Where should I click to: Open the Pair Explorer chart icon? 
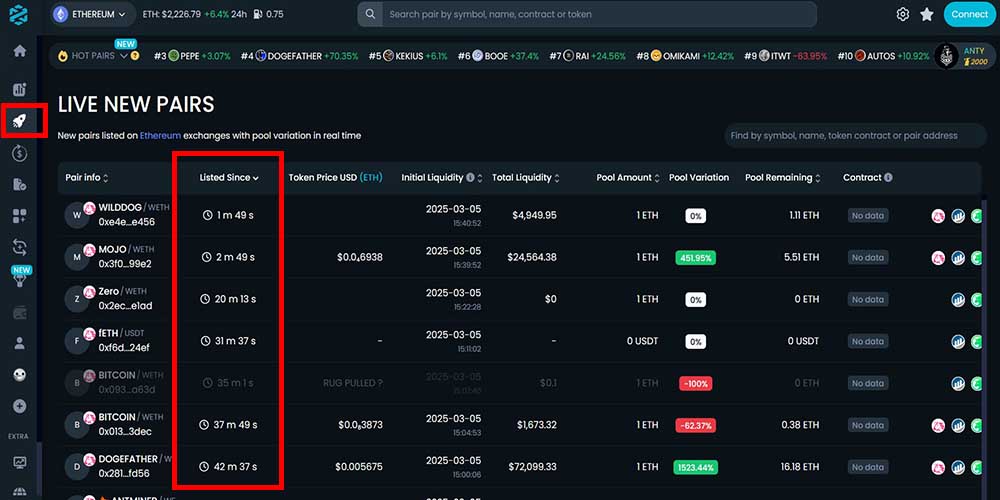pos(20,90)
